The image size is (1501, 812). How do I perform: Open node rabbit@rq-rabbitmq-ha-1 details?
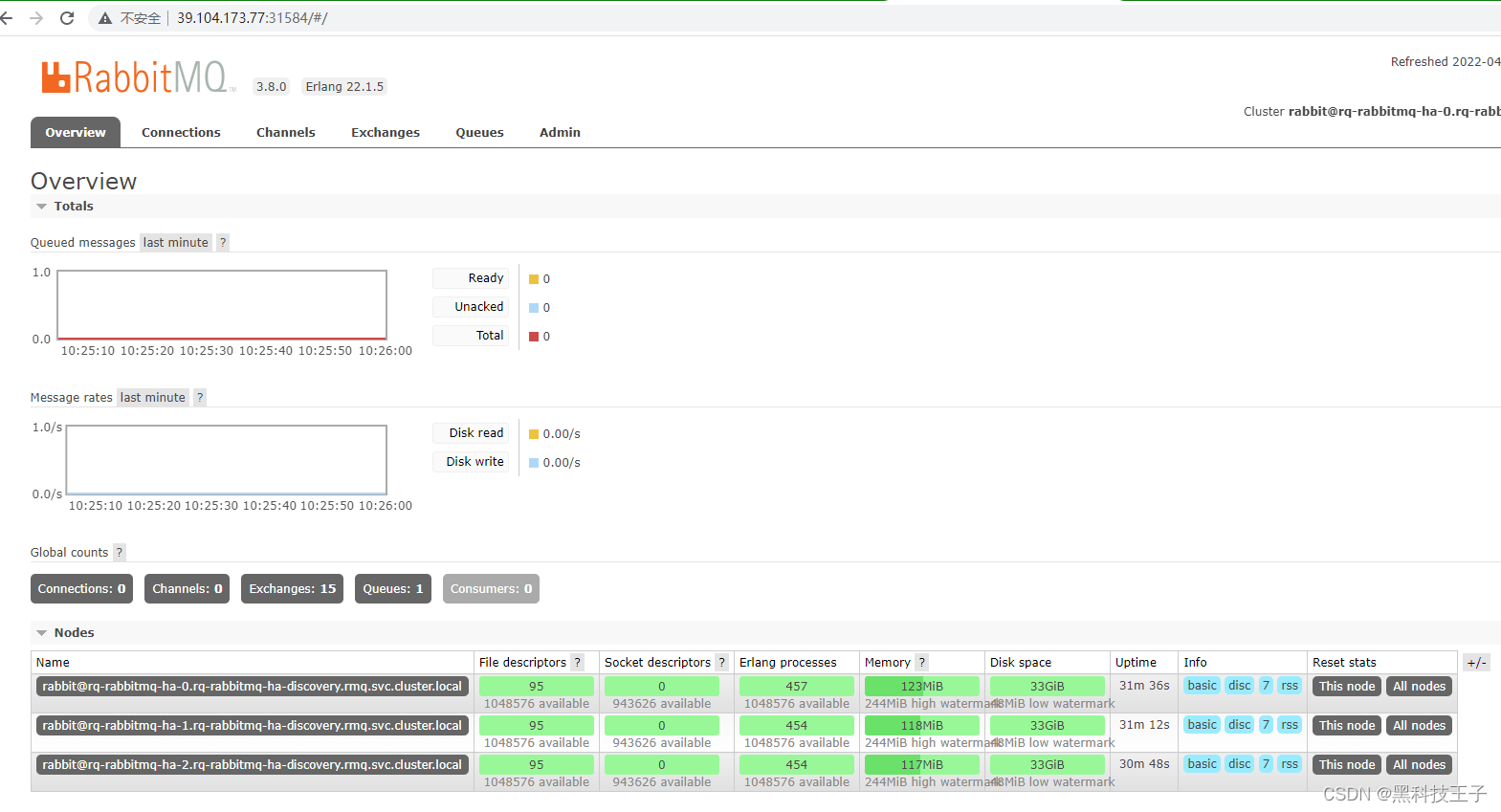(252, 726)
